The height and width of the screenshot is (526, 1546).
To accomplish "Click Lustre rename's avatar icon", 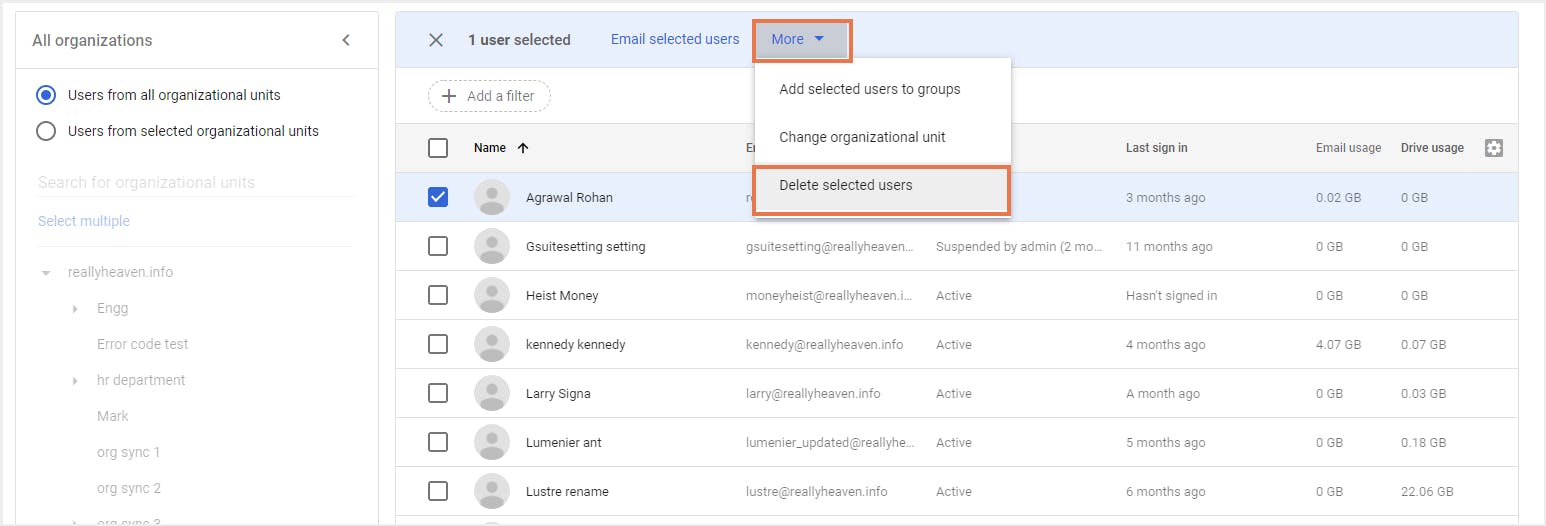I will [491, 491].
